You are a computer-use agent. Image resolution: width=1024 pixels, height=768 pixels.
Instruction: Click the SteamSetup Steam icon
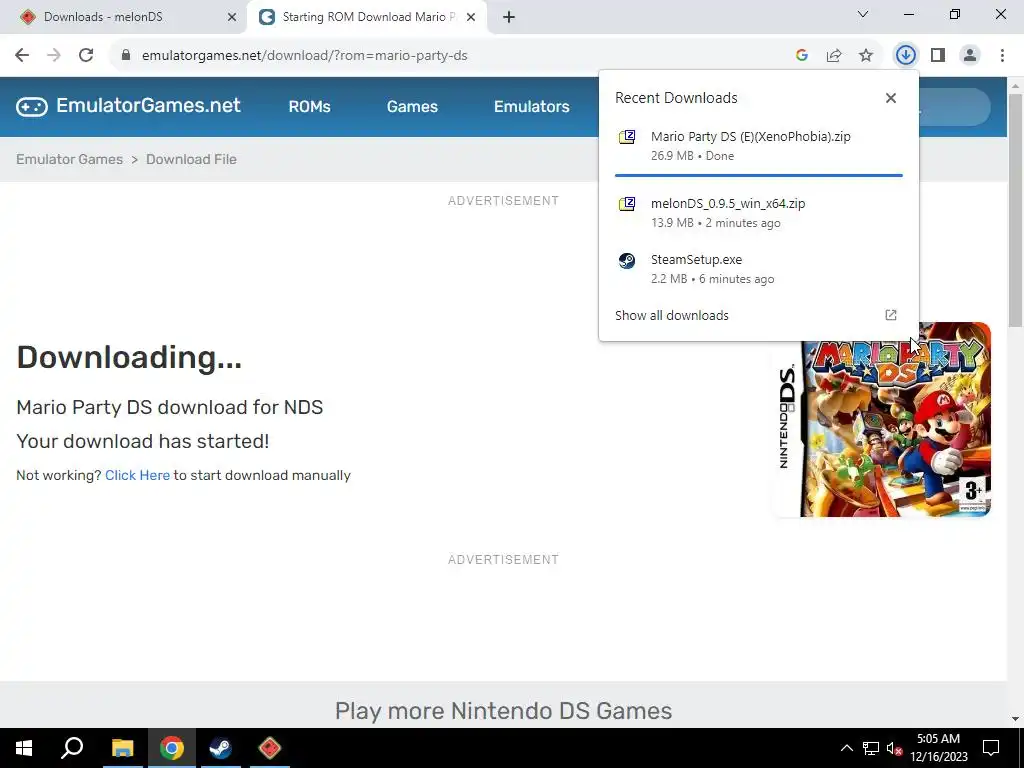[x=627, y=261]
